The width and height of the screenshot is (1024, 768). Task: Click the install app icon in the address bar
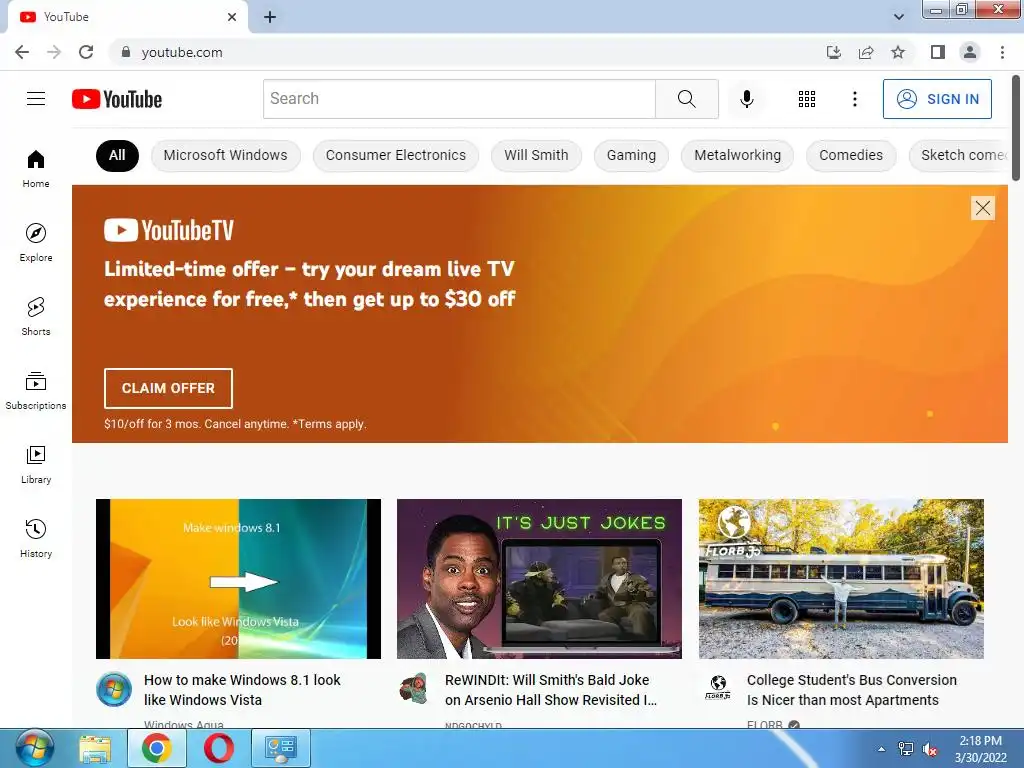pos(834,52)
